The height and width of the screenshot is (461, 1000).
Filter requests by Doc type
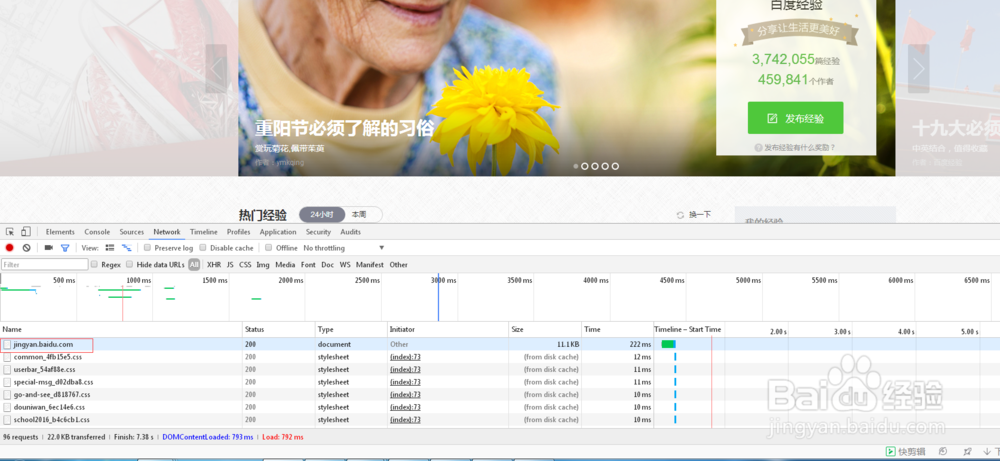327,265
